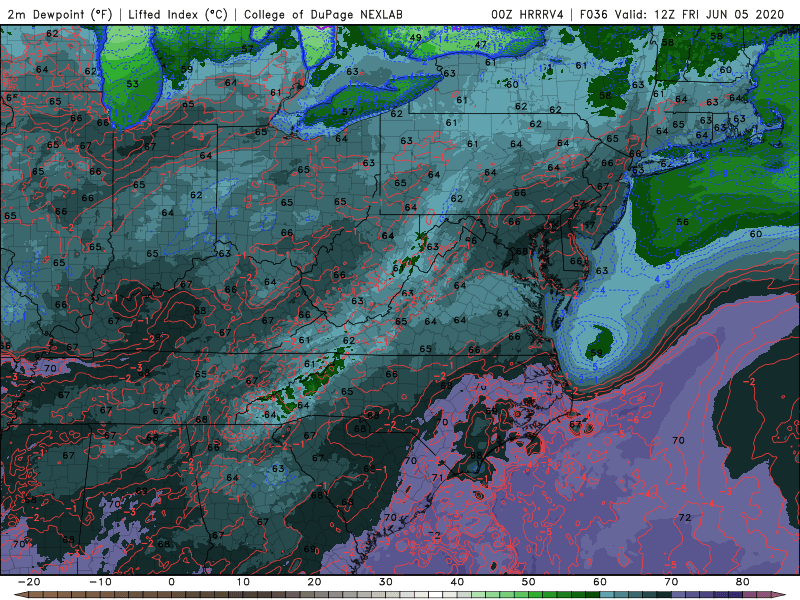Click the 47 dewpoint value on the map

[481, 44]
